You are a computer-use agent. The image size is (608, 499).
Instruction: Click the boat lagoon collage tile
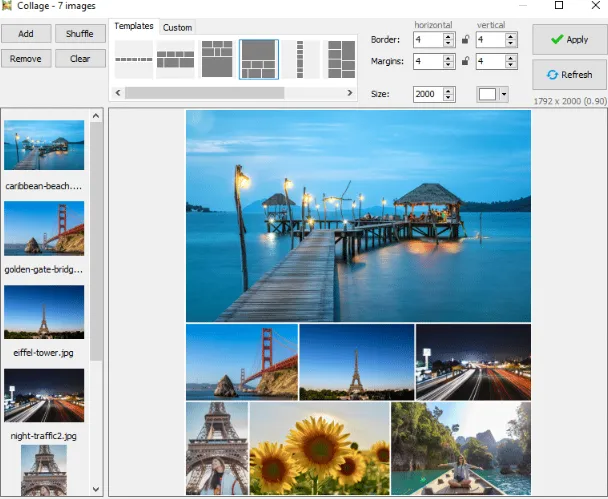pos(461,449)
